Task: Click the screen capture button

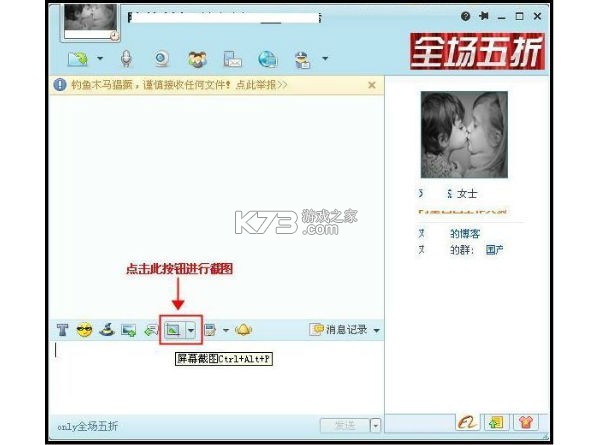Action: pyautogui.click(x=174, y=330)
